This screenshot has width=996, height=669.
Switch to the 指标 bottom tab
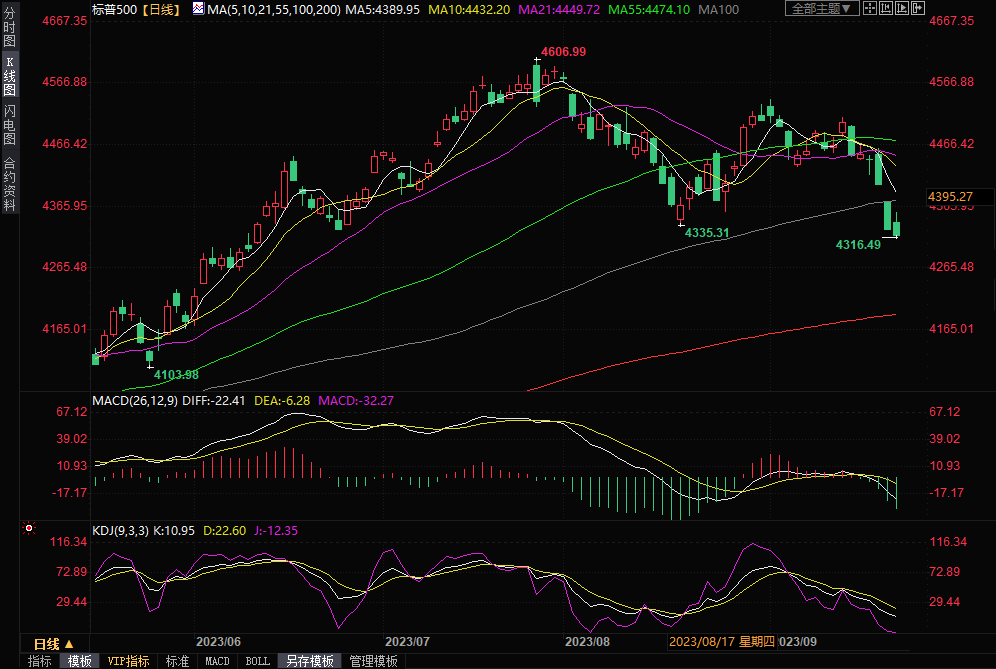40,661
